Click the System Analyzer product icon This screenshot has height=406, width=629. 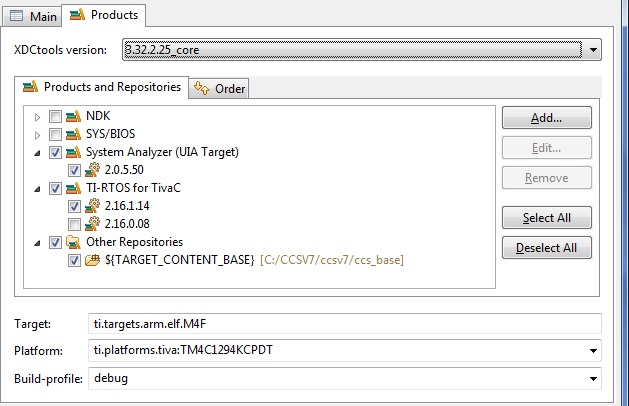(73, 152)
